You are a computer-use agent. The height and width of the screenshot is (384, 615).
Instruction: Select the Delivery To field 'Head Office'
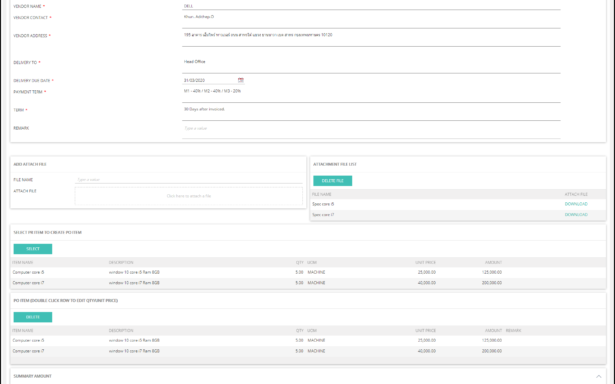point(371,66)
